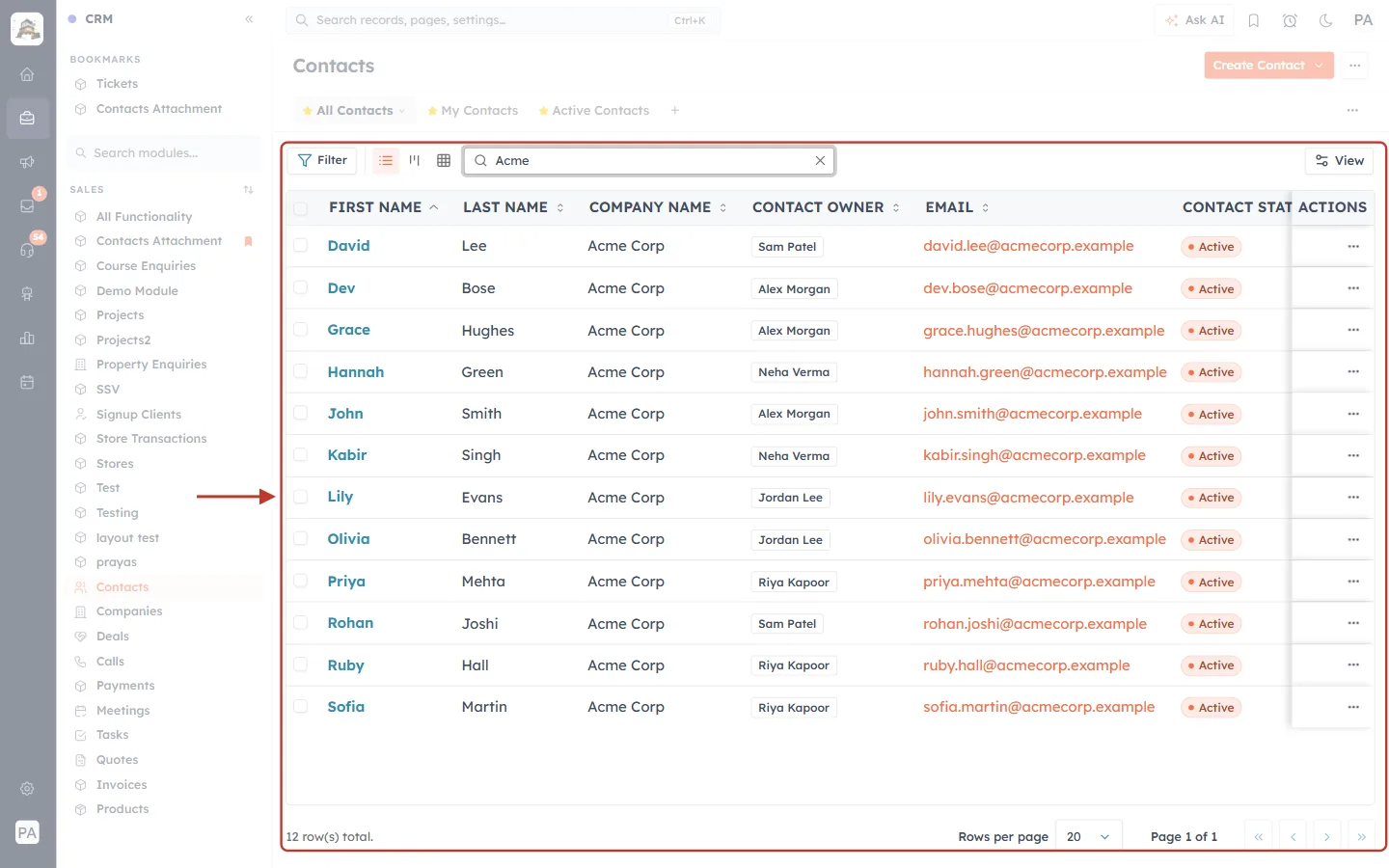
Task: Open the settings gear in left rail
Action: [x=27, y=789]
